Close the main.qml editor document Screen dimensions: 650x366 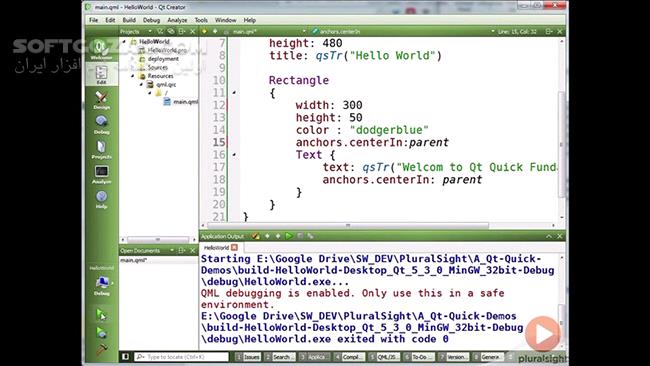[x=560, y=32]
